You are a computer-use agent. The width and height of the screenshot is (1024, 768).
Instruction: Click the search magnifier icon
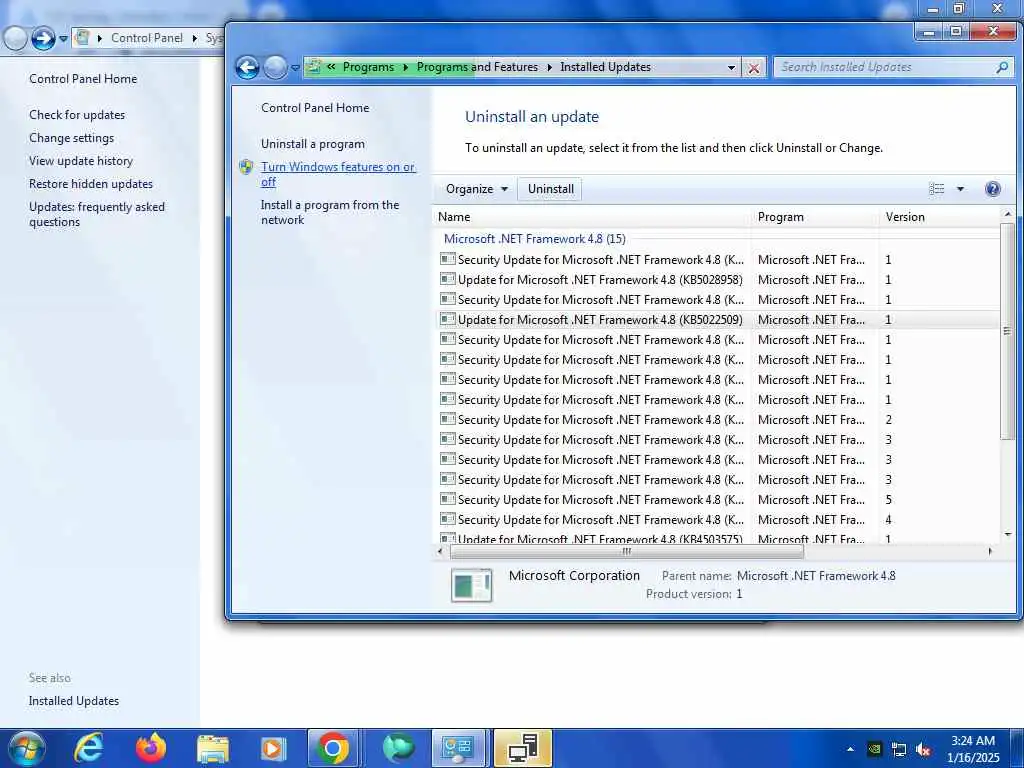tap(1002, 67)
